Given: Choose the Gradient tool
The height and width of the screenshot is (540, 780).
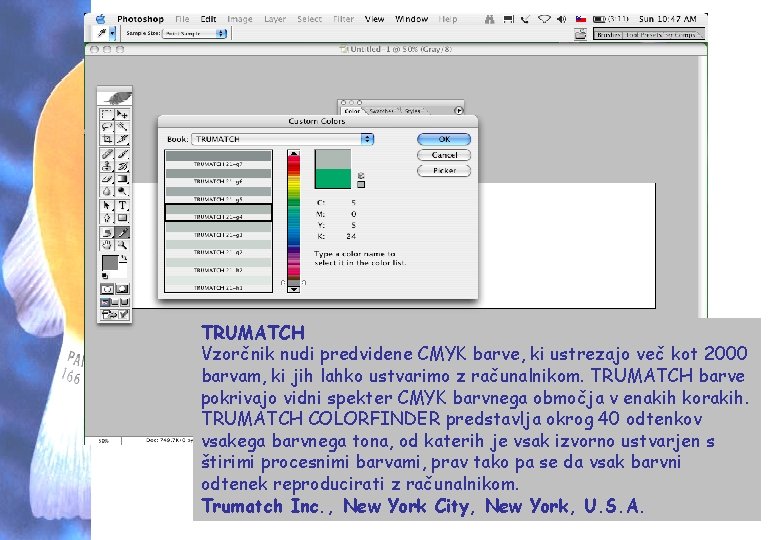Looking at the screenshot, I should (122, 179).
